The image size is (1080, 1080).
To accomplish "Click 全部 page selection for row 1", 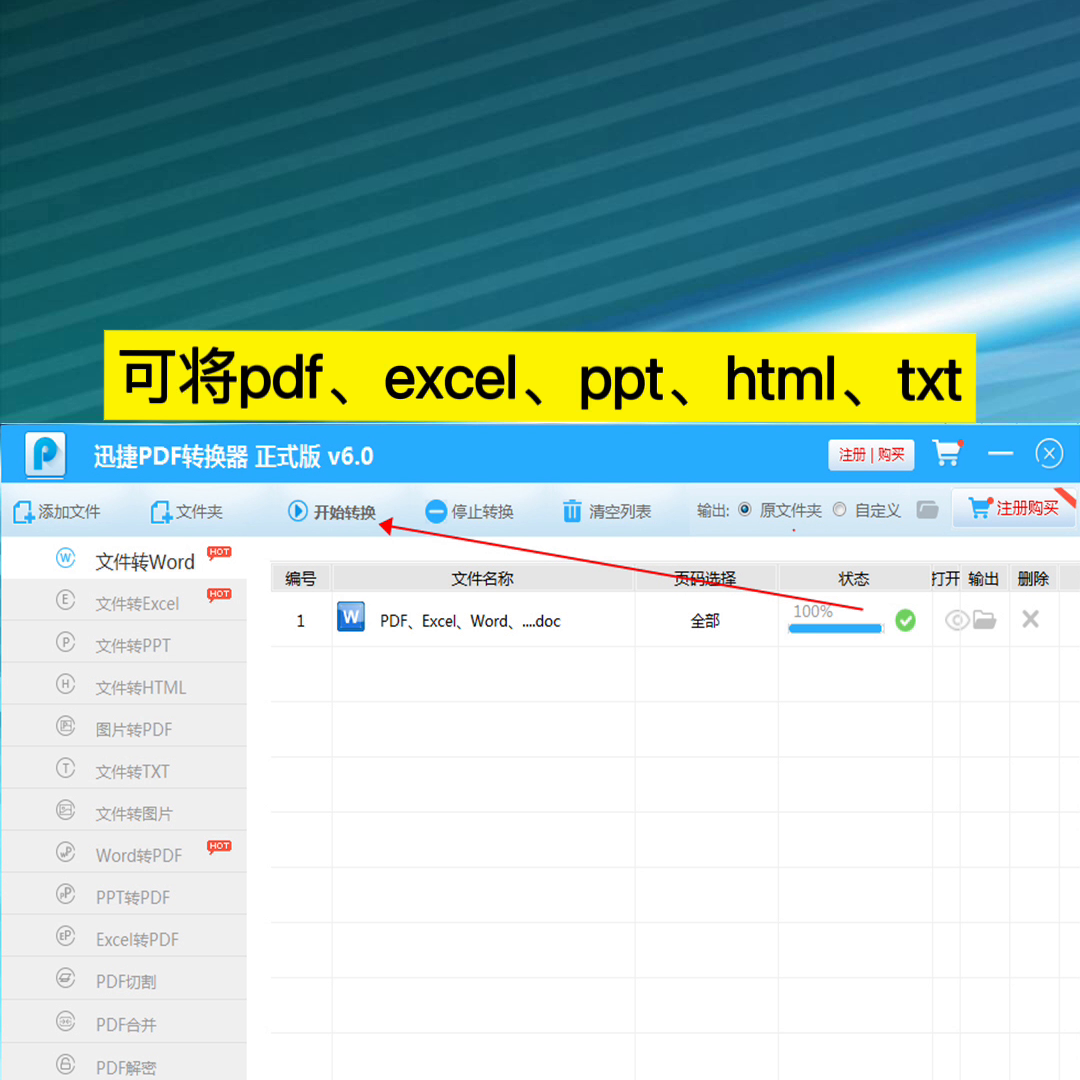I will point(705,621).
